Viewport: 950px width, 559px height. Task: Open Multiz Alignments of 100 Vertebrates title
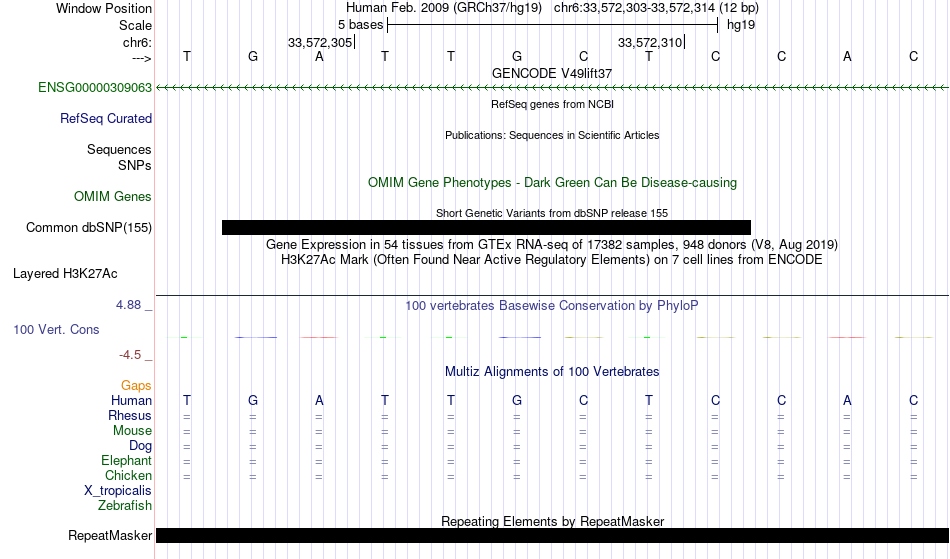pos(552,371)
